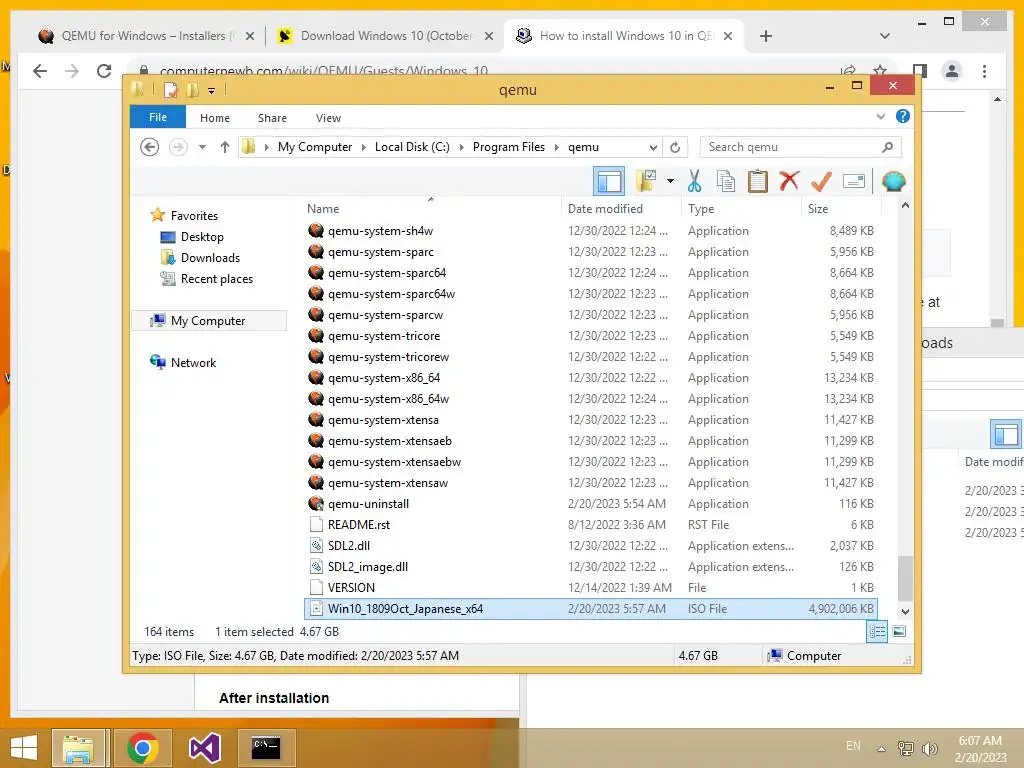Select the qemu-uninstall application

pyautogui.click(x=591, y=504)
